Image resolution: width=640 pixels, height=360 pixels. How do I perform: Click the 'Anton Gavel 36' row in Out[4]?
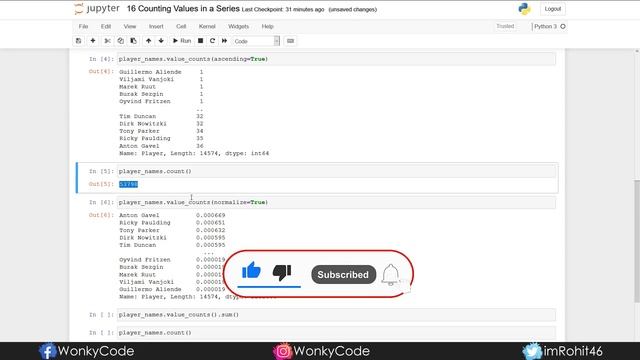[x=161, y=146]
